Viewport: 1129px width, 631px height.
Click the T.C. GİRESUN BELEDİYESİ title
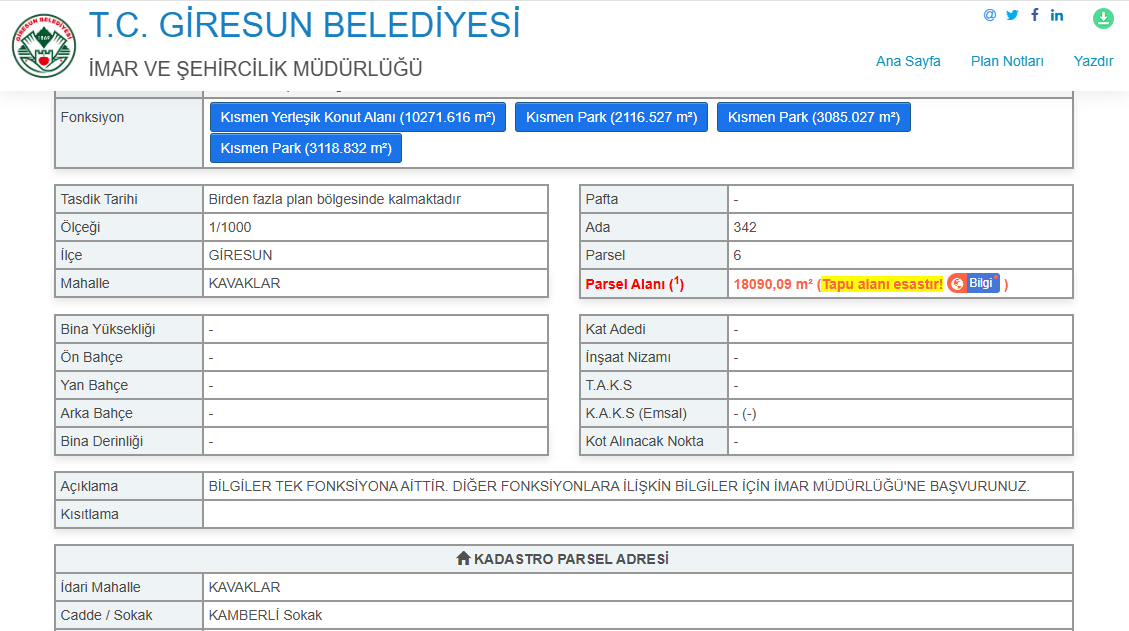click(303, 26)
